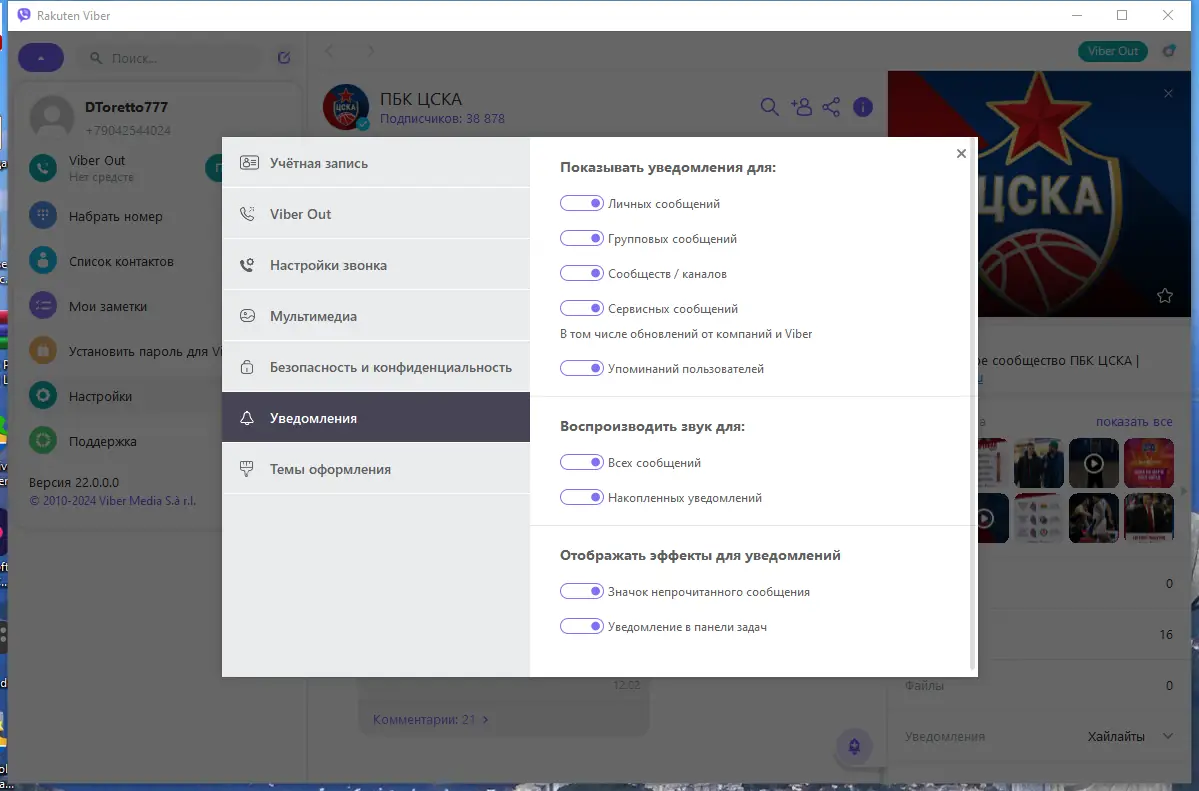Open Безопасность и конфиденциальность tab
This screenshot has height=791, width=1199.
(375, 367)
